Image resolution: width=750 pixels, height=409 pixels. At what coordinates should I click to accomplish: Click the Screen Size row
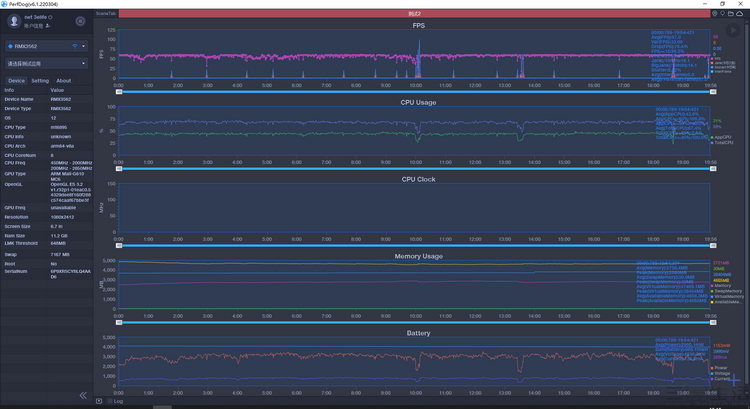click(47, 226)
